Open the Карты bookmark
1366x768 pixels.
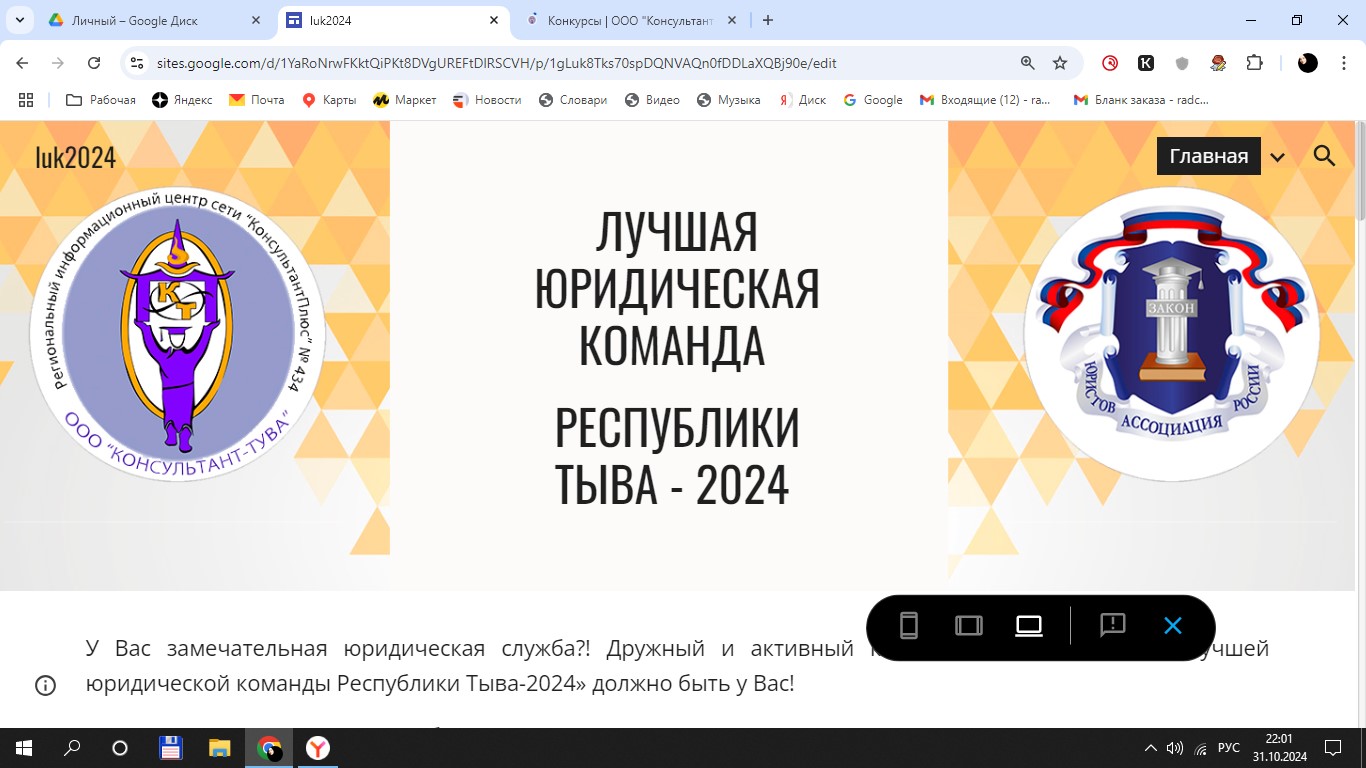pyautogui.click(x=329, y=100)
